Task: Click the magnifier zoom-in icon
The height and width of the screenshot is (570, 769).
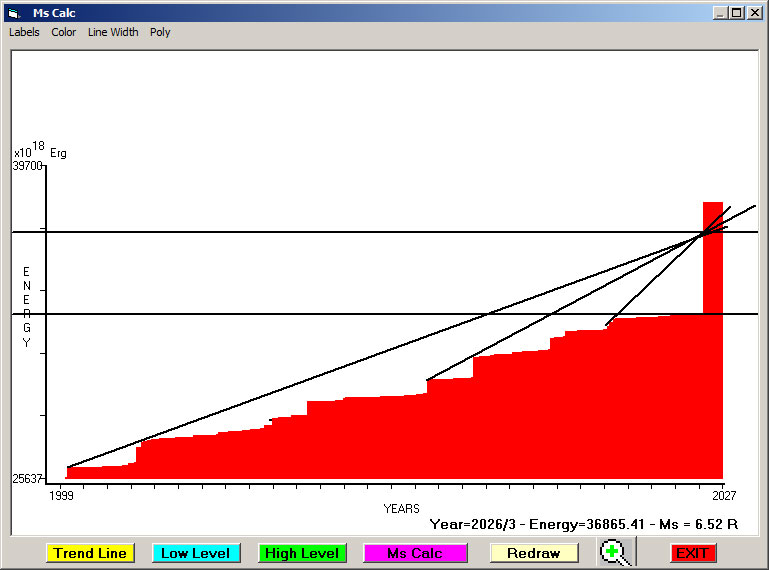Action: (x=616, y=552)
